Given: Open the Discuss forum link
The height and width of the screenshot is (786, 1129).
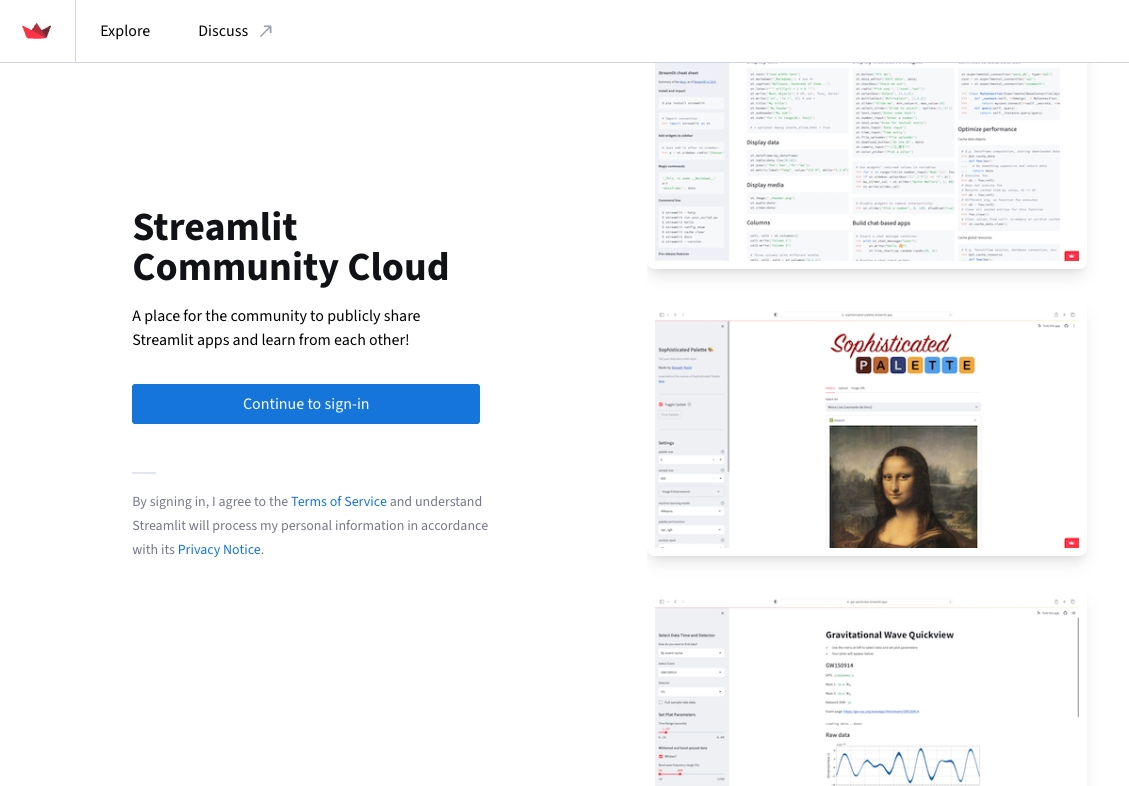Looking at the screenshot, I should tap(235, 31).
